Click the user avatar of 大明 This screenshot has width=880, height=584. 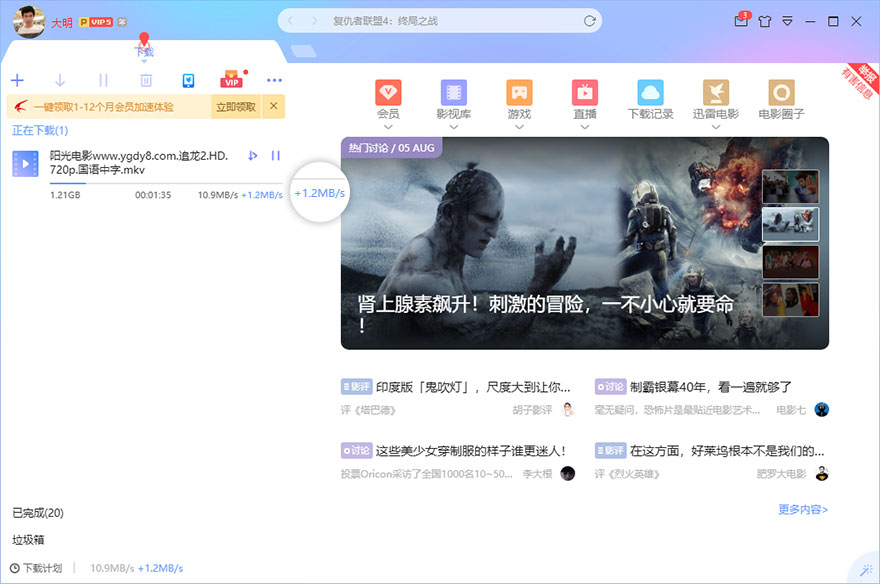[29, 22]
